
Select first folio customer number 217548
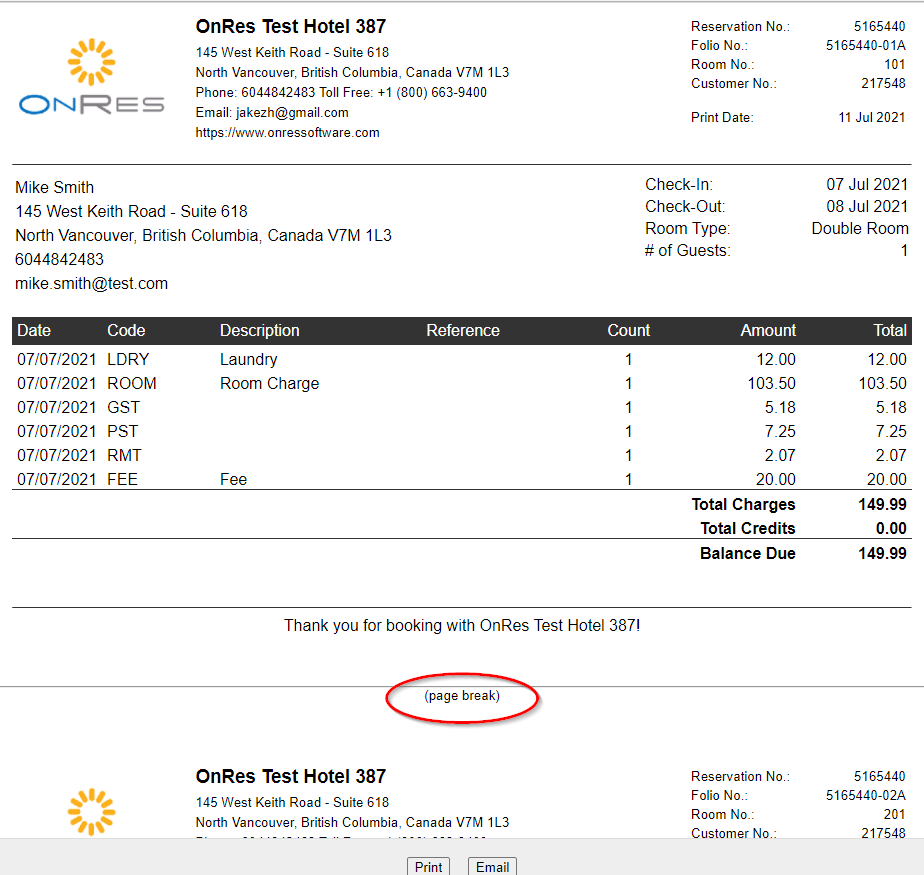[883, 84]
